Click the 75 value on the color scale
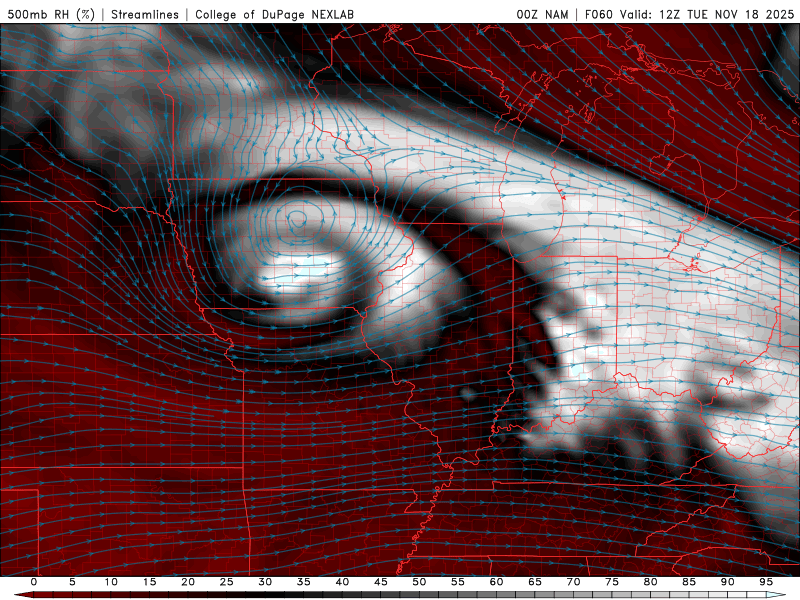Image resolution: width=800 pixels, height=600 pixels. pyautogui.click(x=612, y=582)
